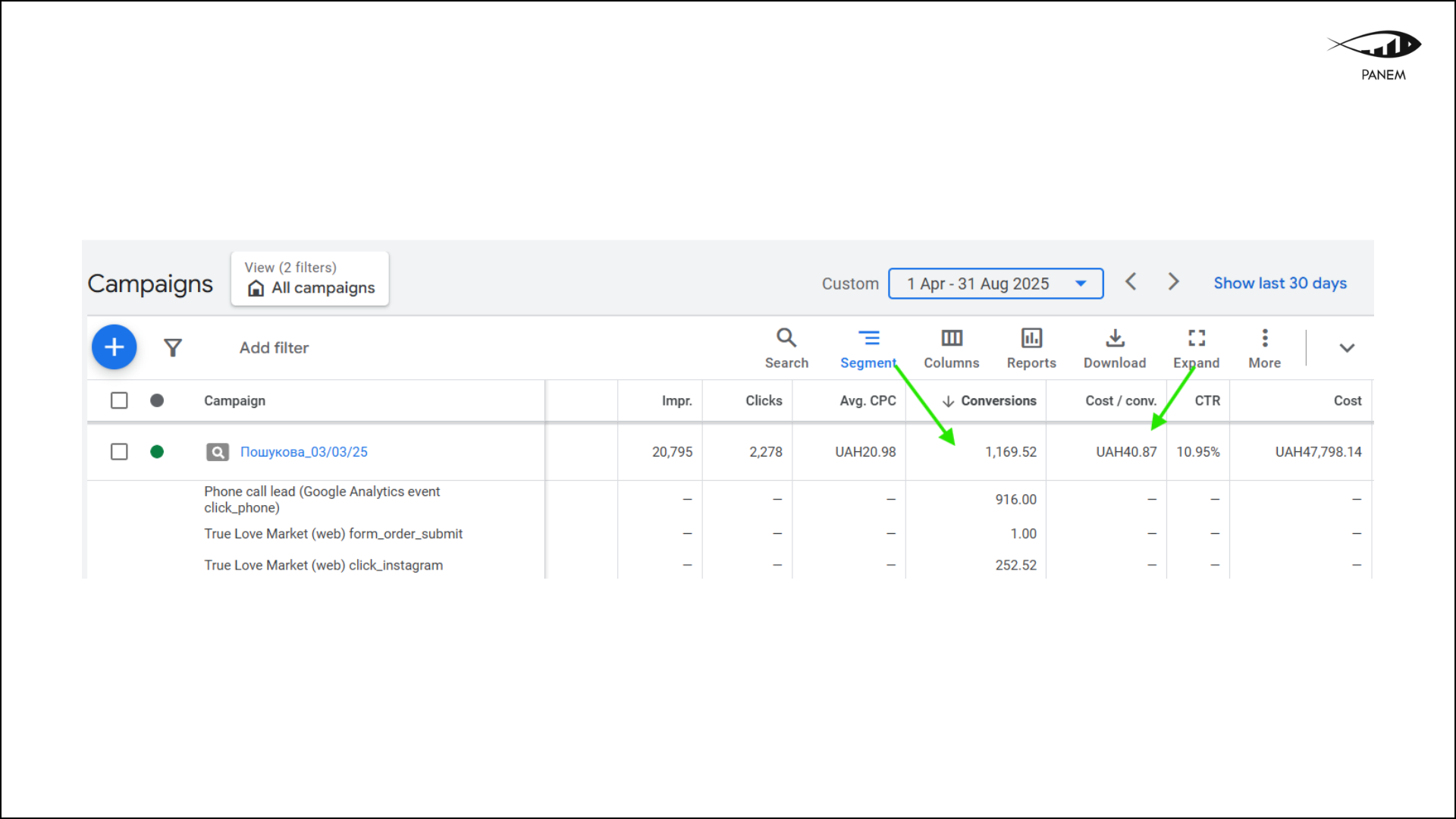1456x819 pixels.
Task: Select all campaigns with the header checkbox
Action: [119, 400]
